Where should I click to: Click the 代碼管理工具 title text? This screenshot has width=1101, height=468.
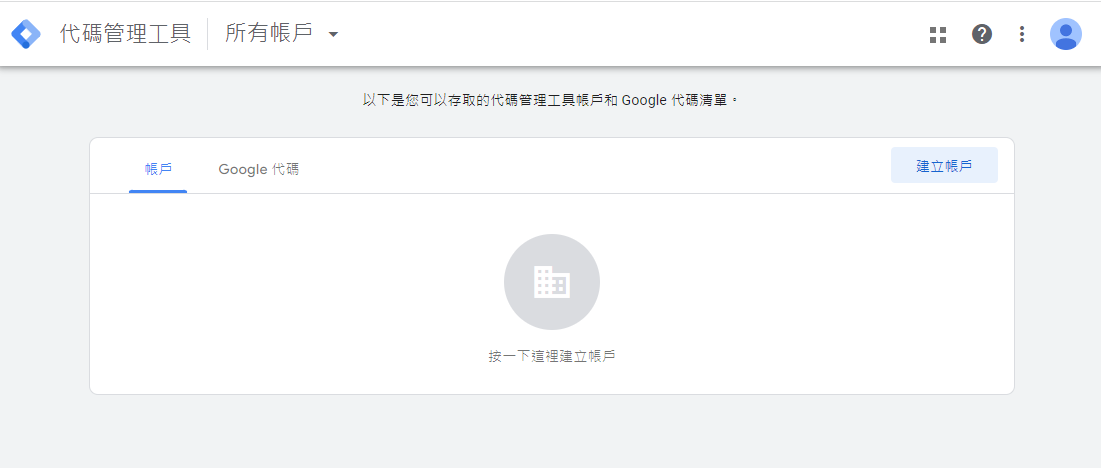[x=126, y=34]
